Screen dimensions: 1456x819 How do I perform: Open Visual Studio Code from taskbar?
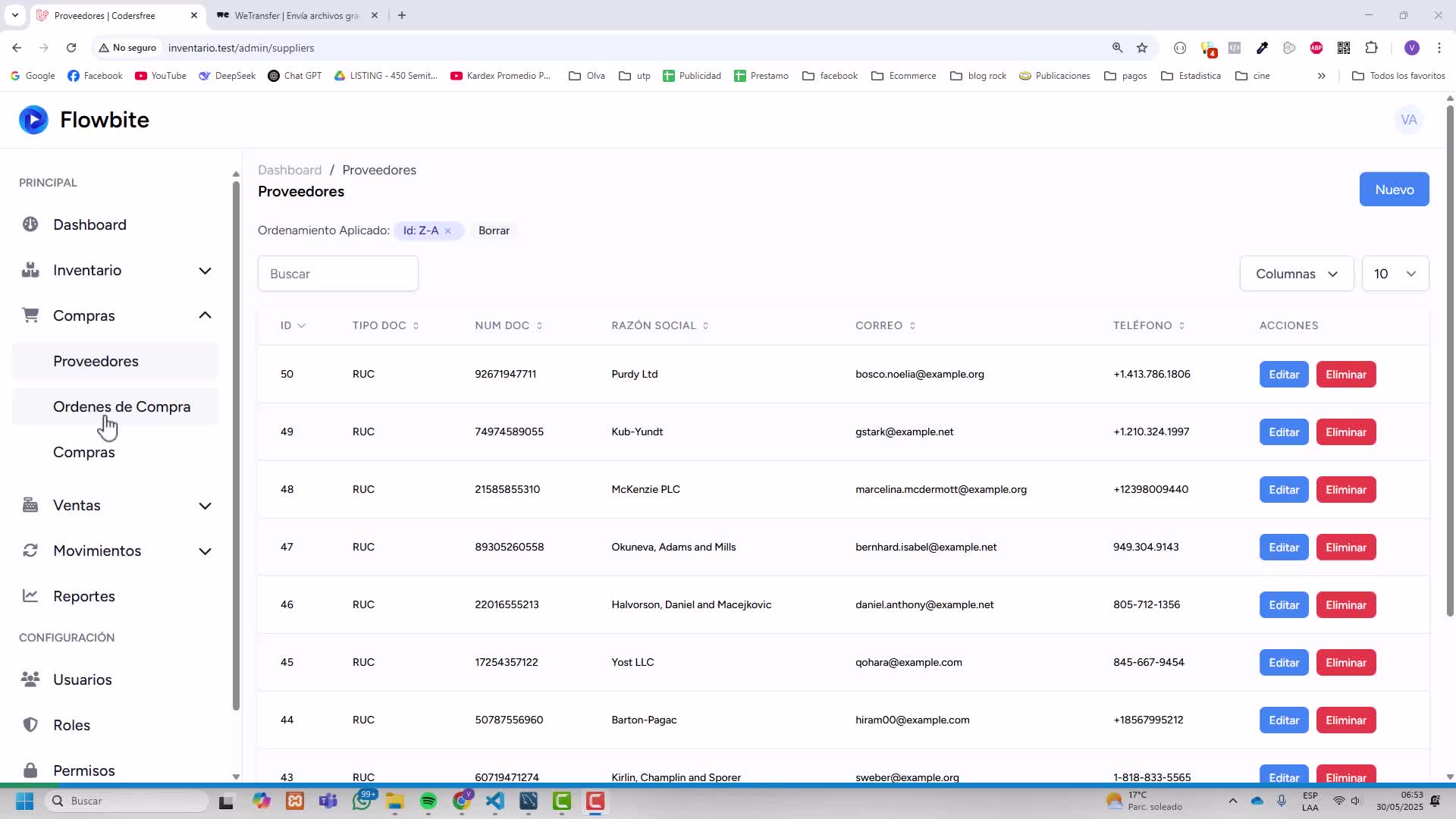pos(494,802)
